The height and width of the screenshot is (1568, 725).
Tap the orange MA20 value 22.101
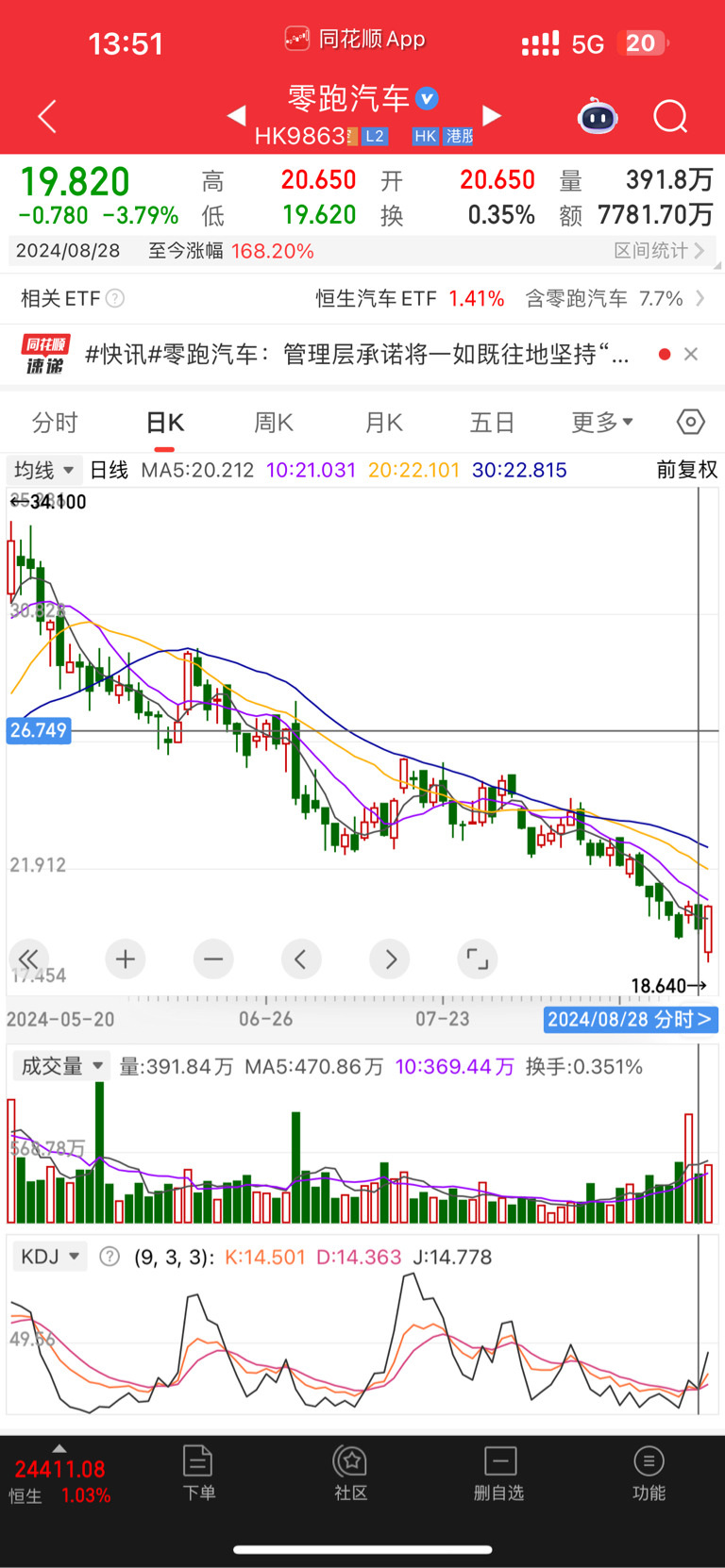(x=413, y=470)
